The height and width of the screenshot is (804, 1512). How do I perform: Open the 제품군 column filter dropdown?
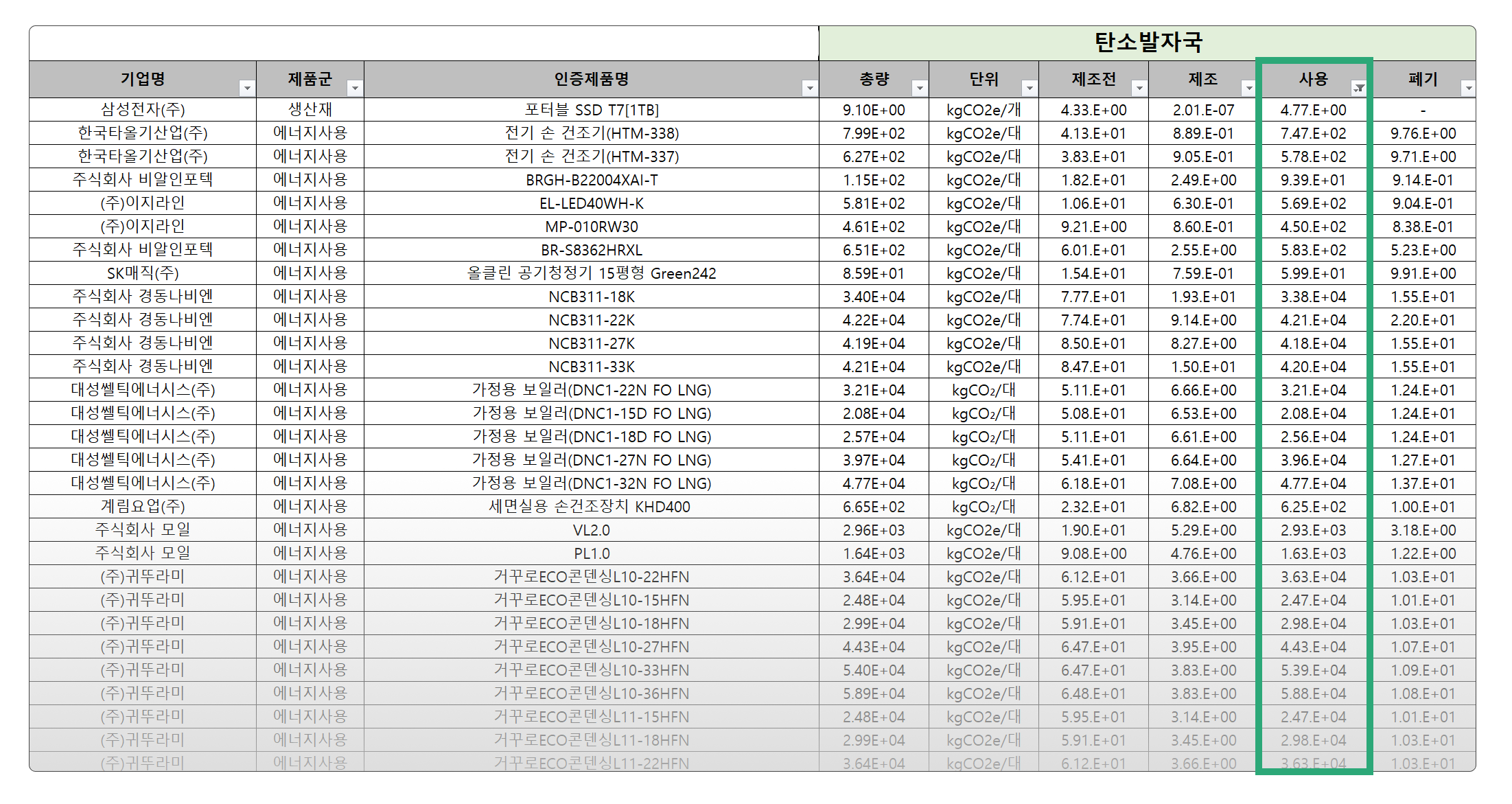[x=355, y=88]
